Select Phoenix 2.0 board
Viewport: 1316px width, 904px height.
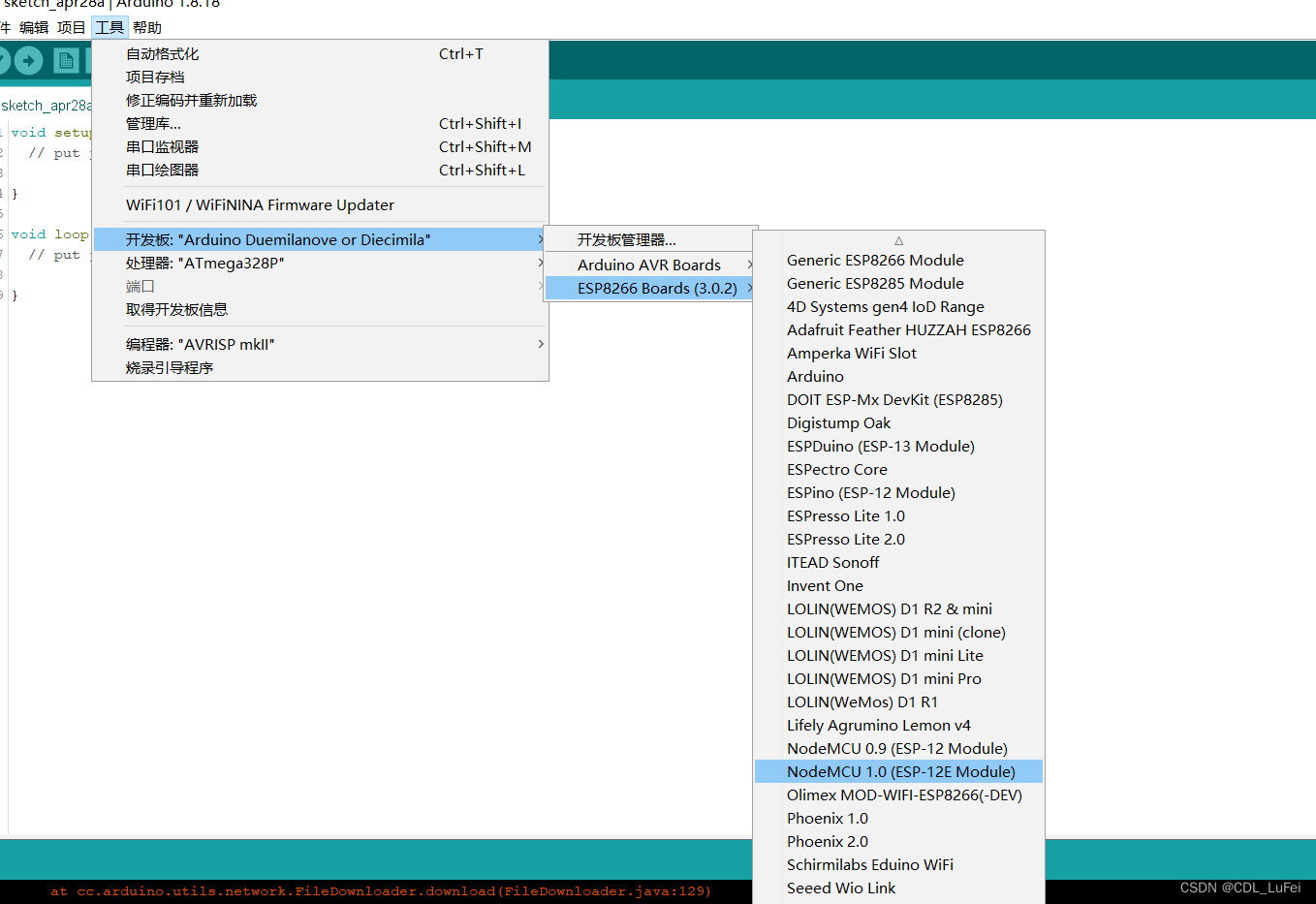point(899,842)
